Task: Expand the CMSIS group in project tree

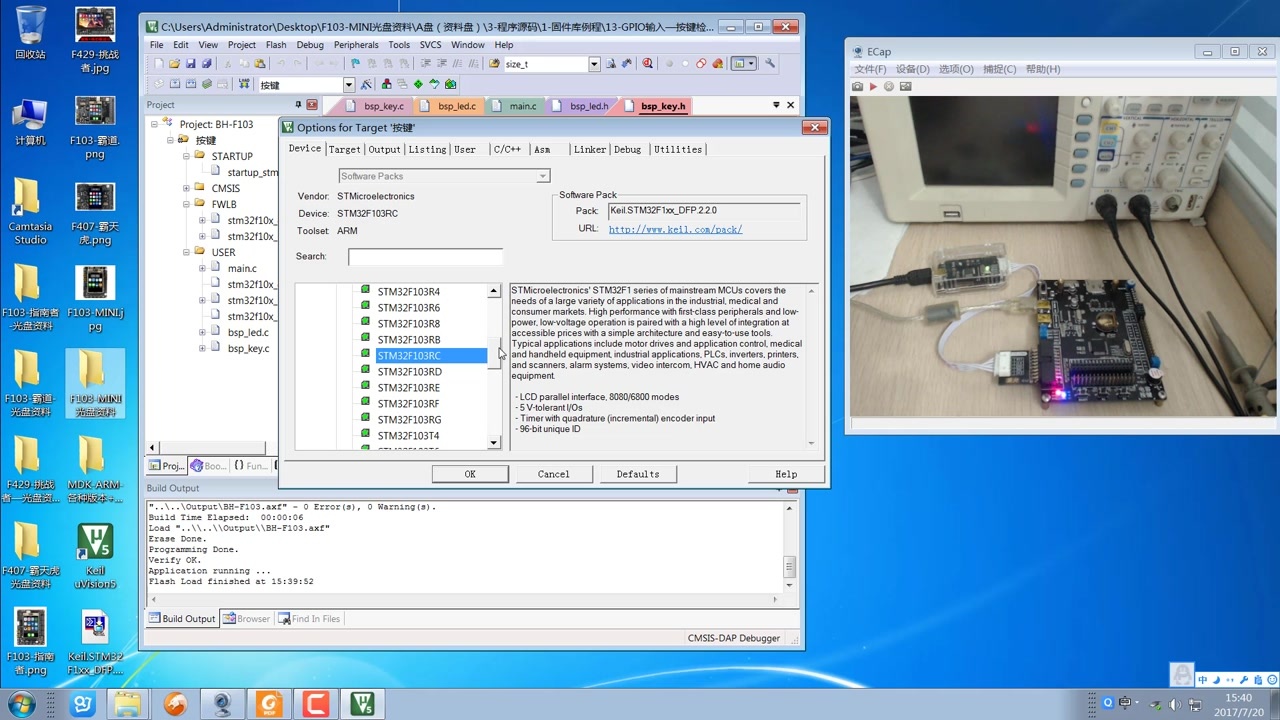Action: click(186, 188)
